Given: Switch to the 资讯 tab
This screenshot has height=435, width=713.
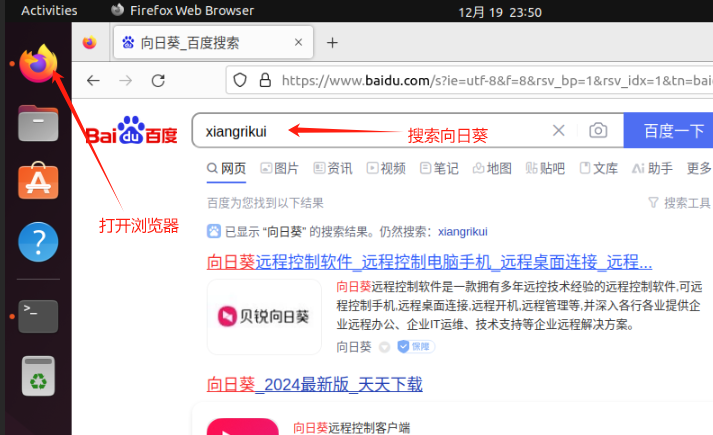Looking at the screenshot, I should [x=333, y=169].
